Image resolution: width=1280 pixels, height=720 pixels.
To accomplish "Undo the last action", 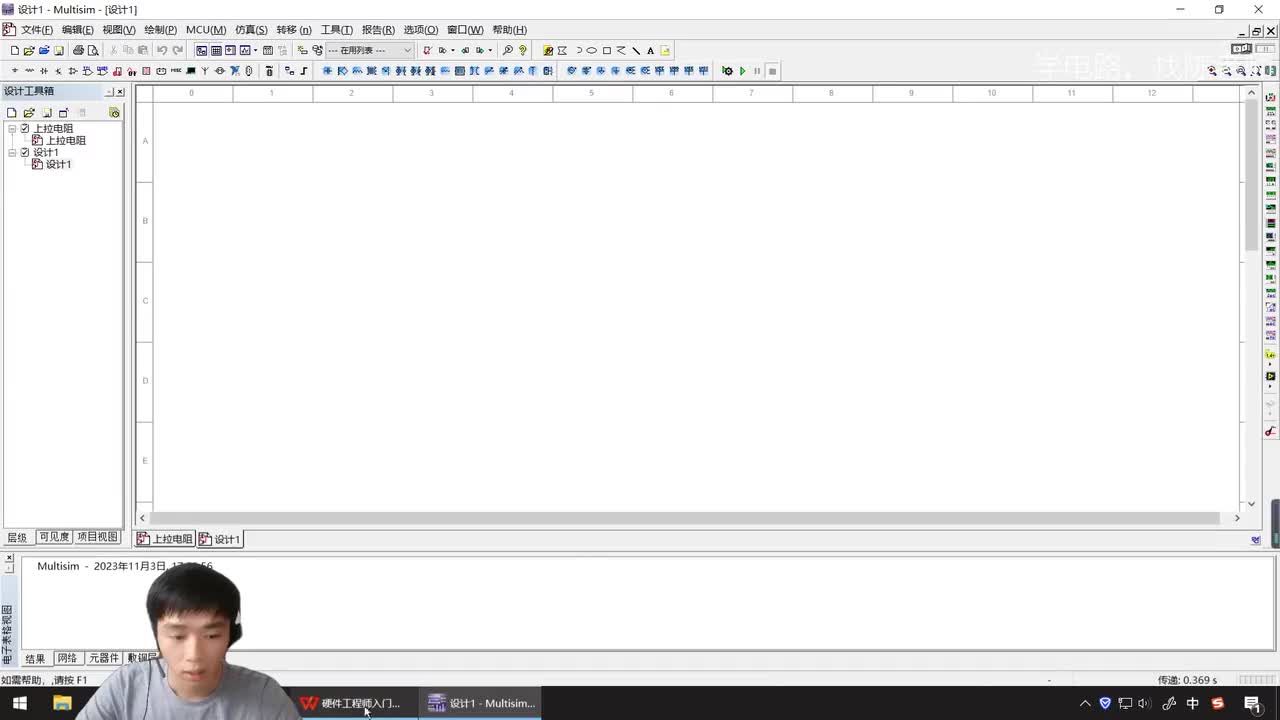I will tap(162, 50).
